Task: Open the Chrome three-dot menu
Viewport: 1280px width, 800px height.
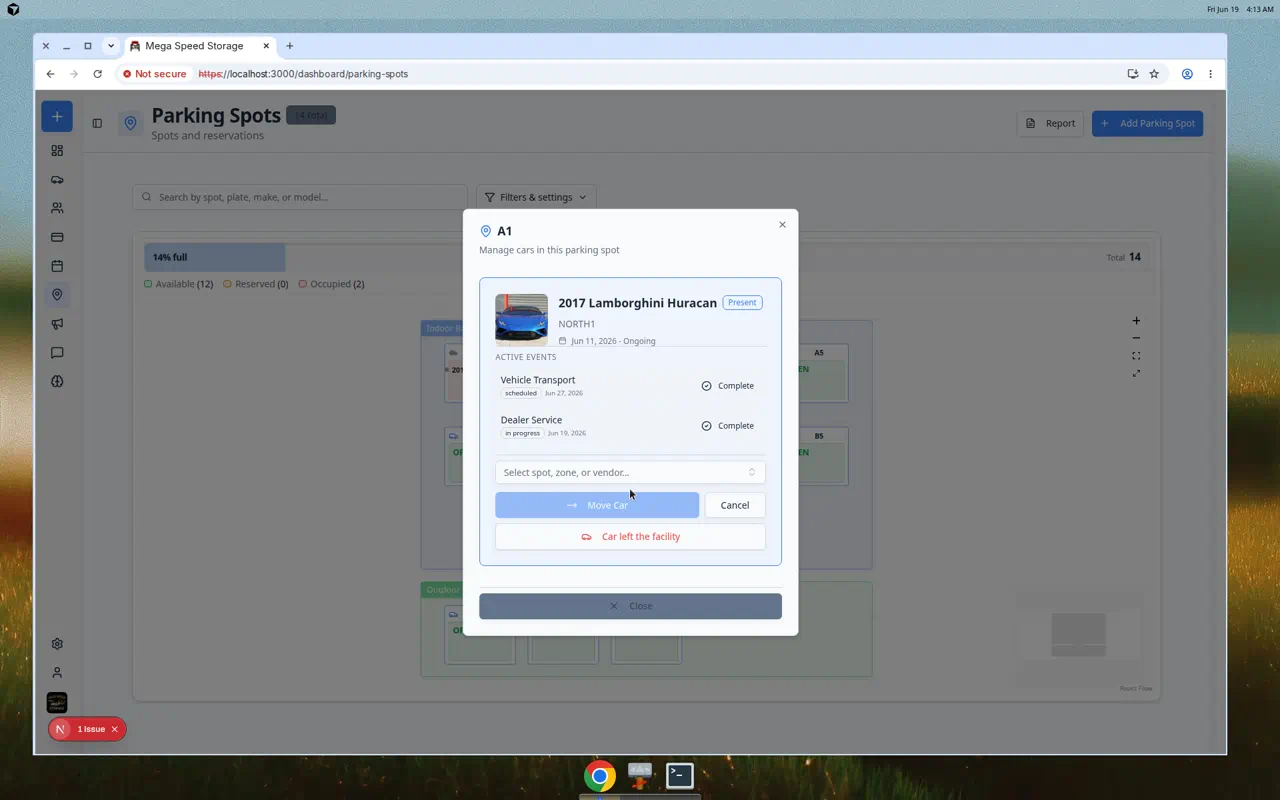Action: [1210, 74]
